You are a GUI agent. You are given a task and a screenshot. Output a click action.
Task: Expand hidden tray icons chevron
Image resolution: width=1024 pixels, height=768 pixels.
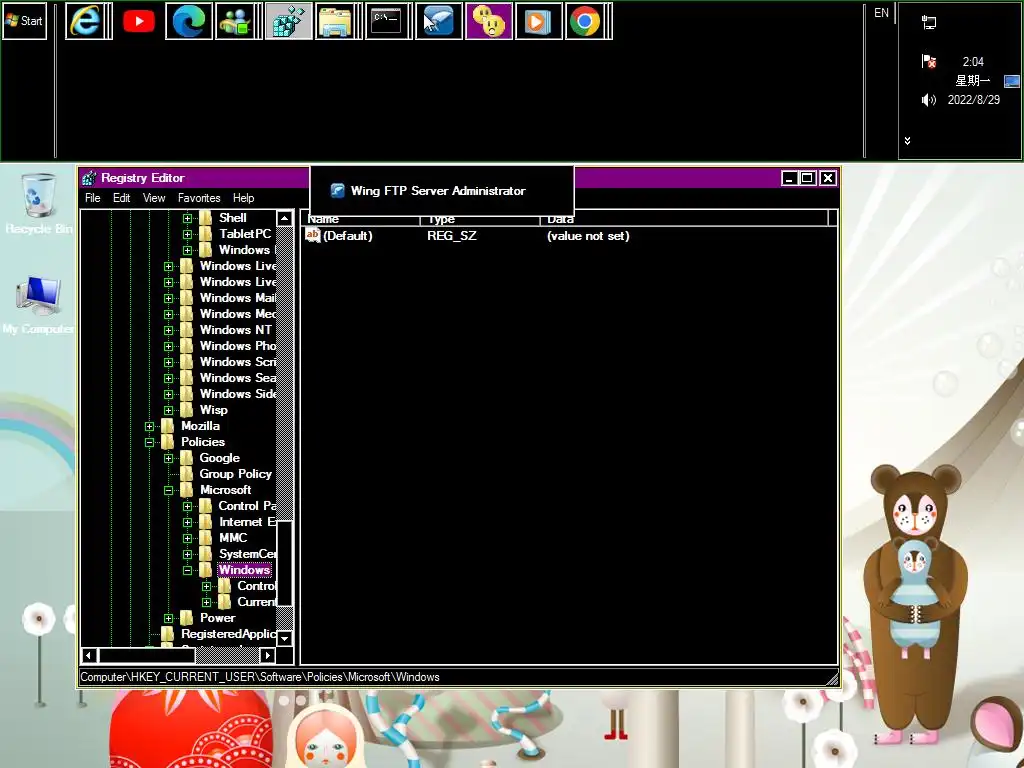click(x=907, y=140)
